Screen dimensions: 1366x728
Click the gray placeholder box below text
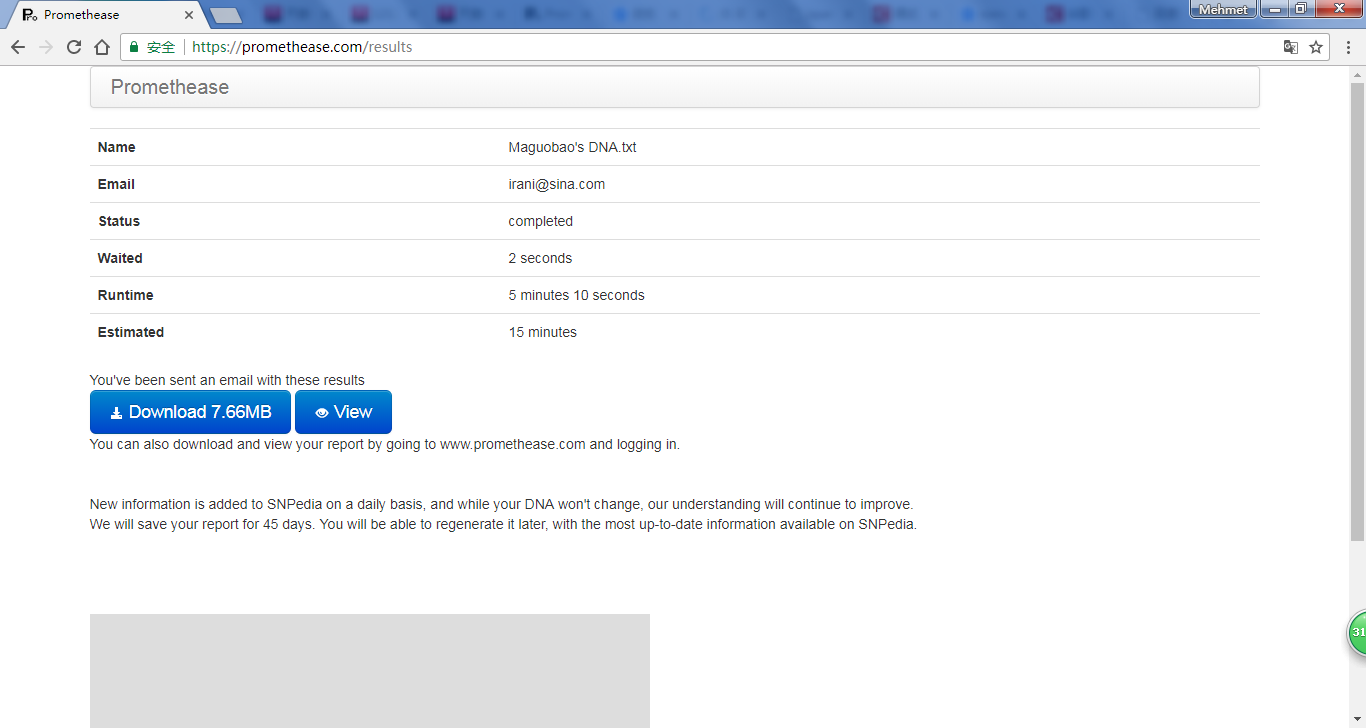coord(370,671)
